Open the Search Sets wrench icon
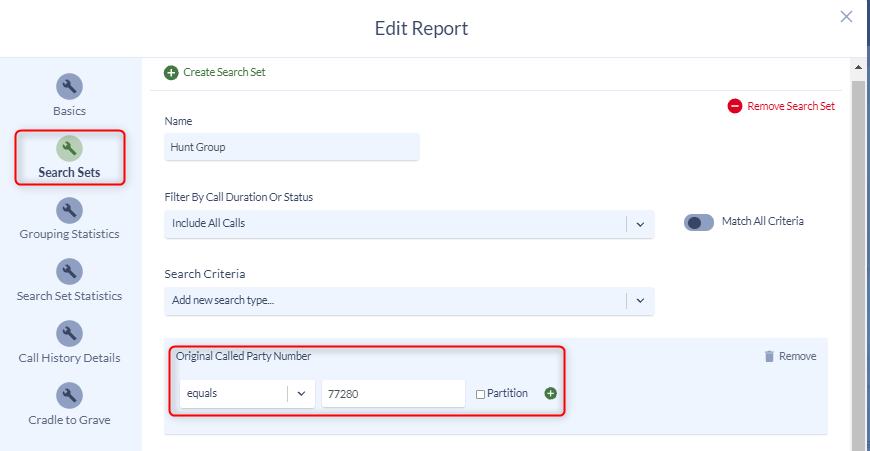The height and width of the screenshot is (451, 870). click(x=69, y=149)
